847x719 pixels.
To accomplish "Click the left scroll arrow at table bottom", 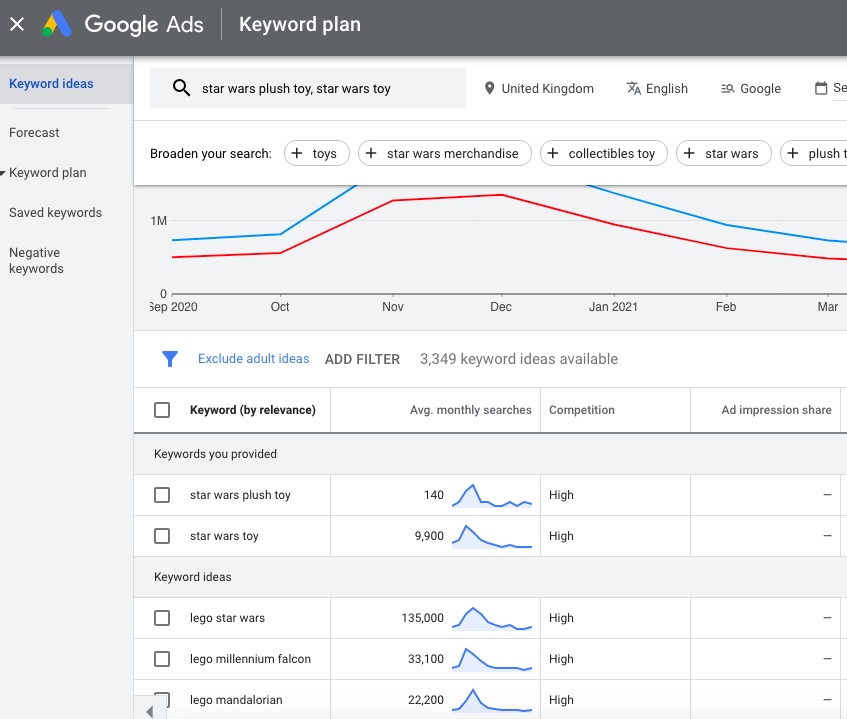I will click(x=150, y=711).
